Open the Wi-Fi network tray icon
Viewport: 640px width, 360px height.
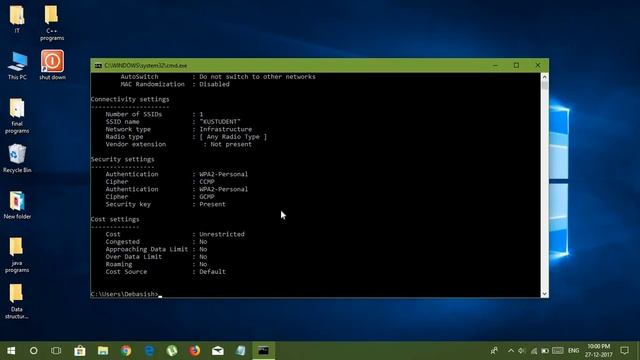(533, 351)
